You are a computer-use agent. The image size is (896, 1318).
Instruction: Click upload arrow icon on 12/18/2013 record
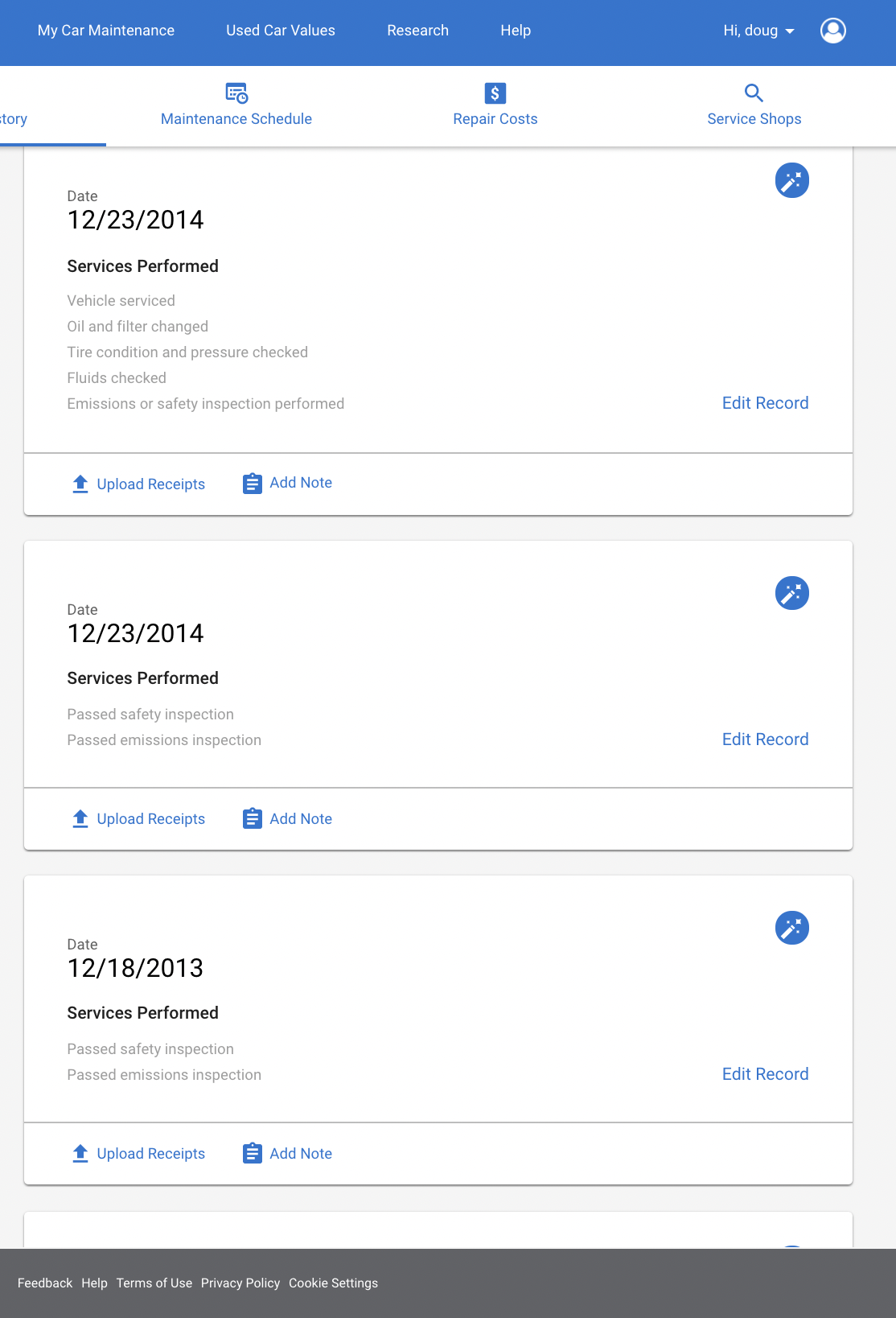click(x=80, y=1153)
